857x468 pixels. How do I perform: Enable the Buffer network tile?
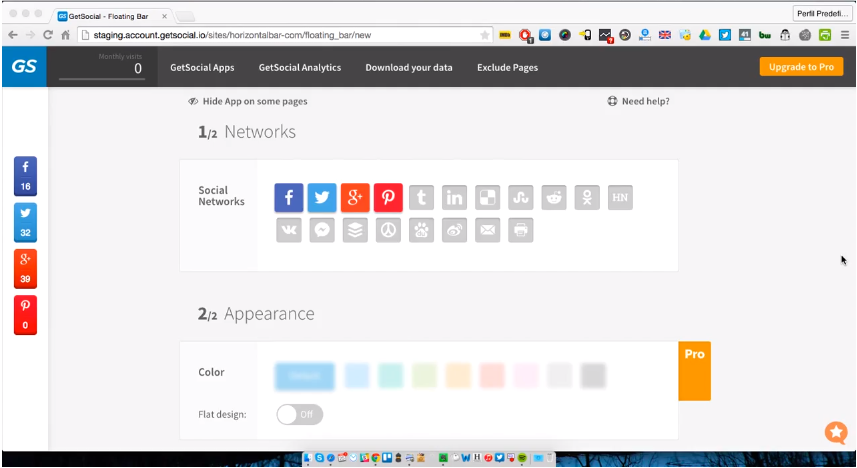click(355, 230)
